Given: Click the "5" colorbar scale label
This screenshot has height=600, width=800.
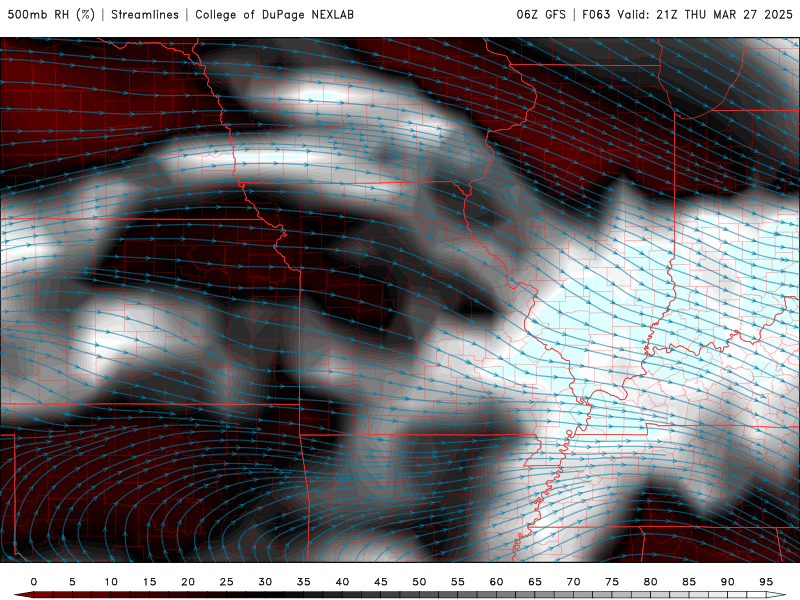Looking at the screenshot, I should coord(72,582).
